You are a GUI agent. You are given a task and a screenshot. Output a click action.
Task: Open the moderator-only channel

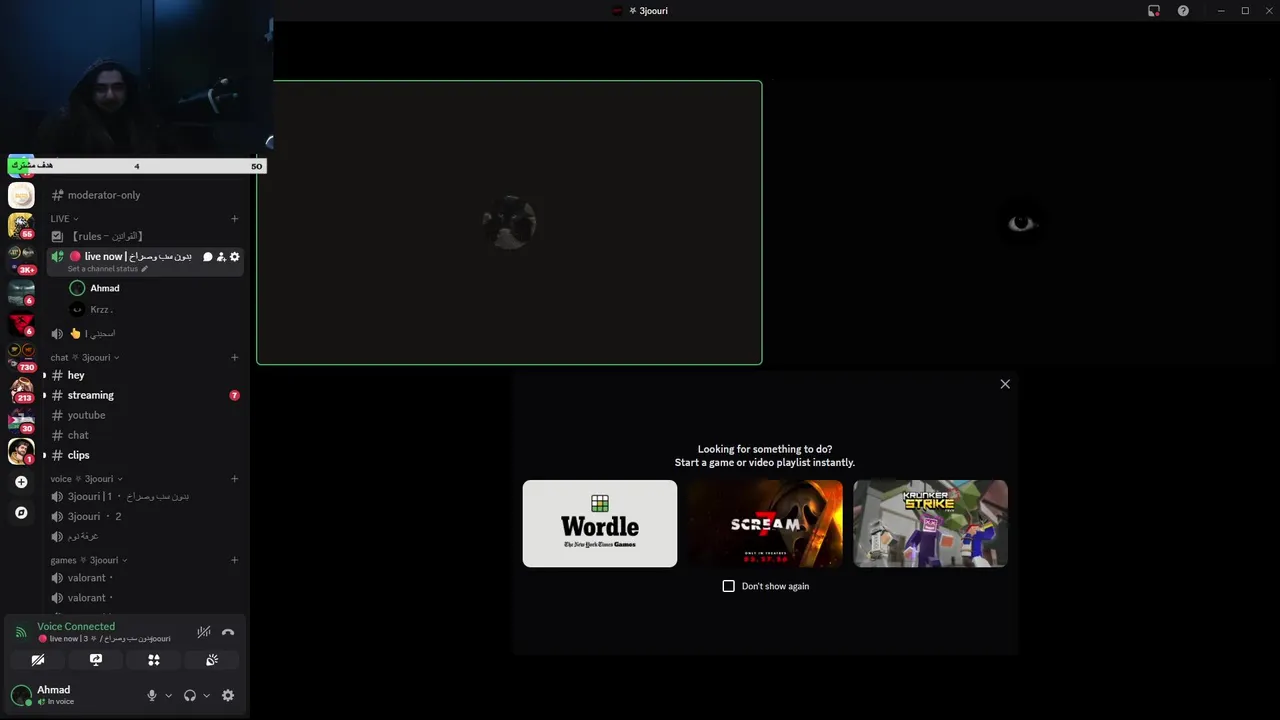coord(146,195)
